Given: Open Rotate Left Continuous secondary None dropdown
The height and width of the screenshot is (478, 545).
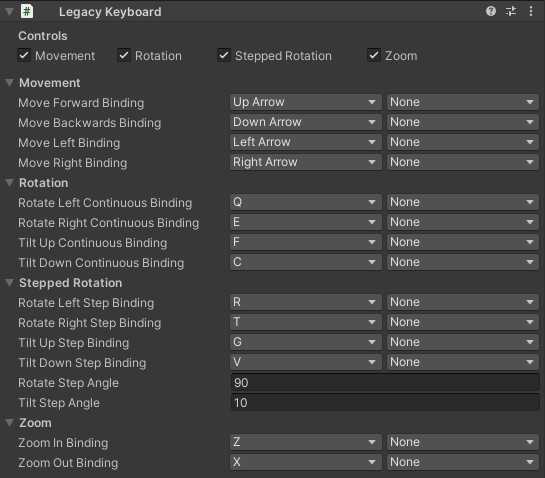Looking at the screenshot, I should pos(463,202).
